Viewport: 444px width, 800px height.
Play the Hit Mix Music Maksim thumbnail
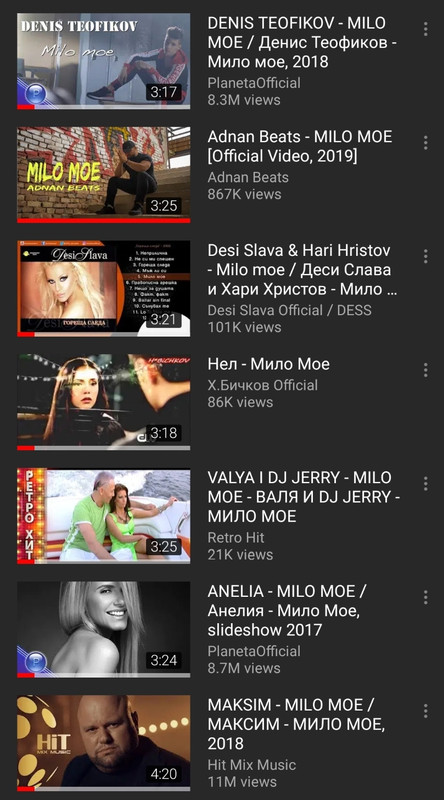click(104, 743)
